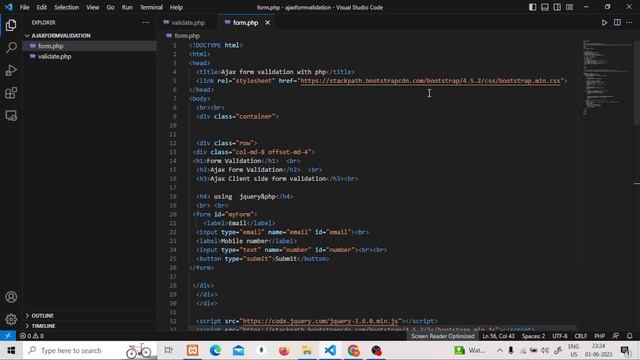Open Remote Explorer view
Image resolution: width=640 pixels, height=360 pixels.
[11, 116]
